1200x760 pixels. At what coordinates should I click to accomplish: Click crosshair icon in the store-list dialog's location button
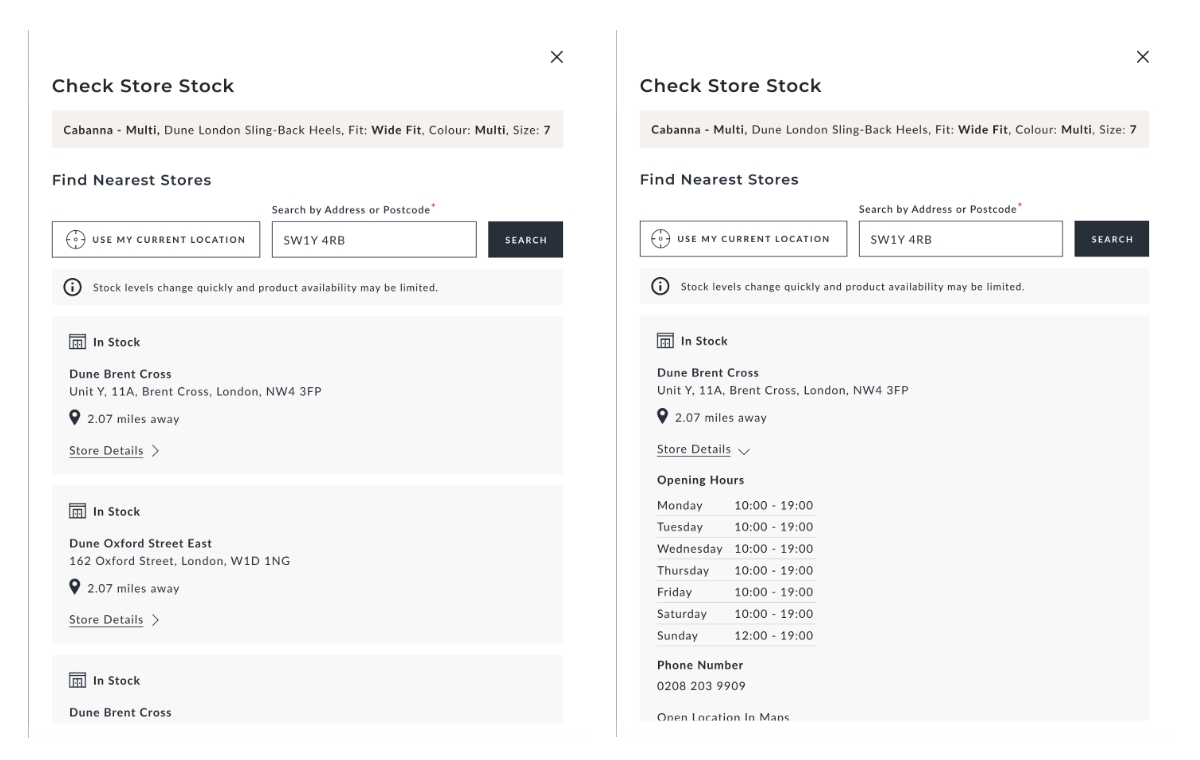(73, 240)
